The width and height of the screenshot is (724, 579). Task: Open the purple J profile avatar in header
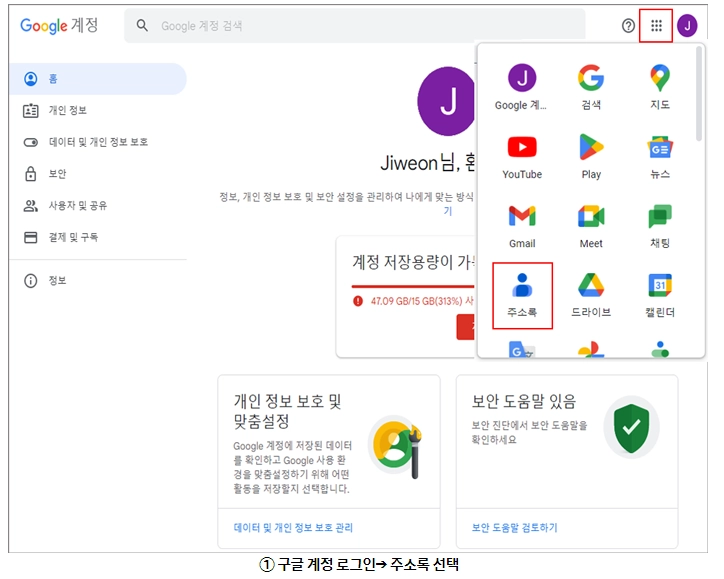(x=687, y=26)
